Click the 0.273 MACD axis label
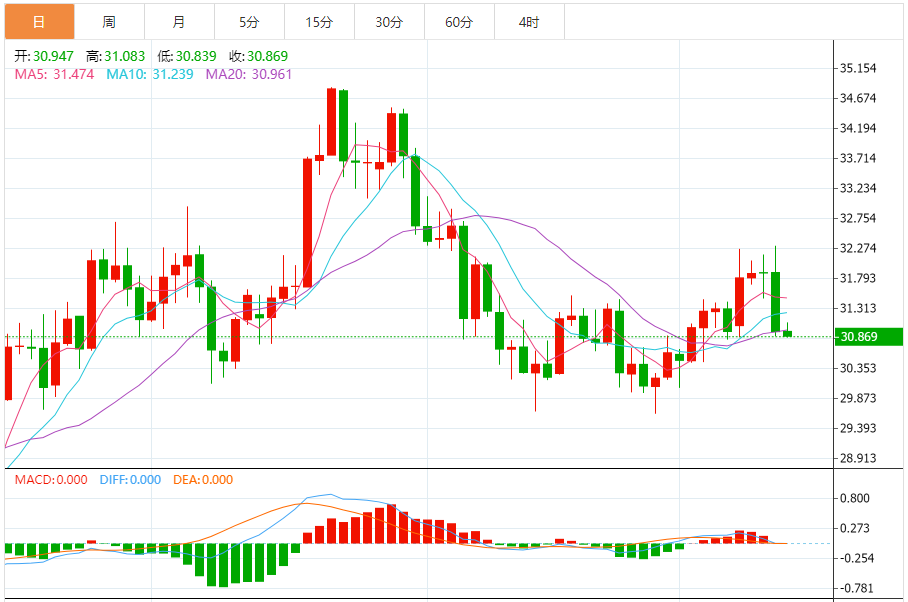Image resolution: width=908 pixels, height=602 pixels. tap(855, 528)
